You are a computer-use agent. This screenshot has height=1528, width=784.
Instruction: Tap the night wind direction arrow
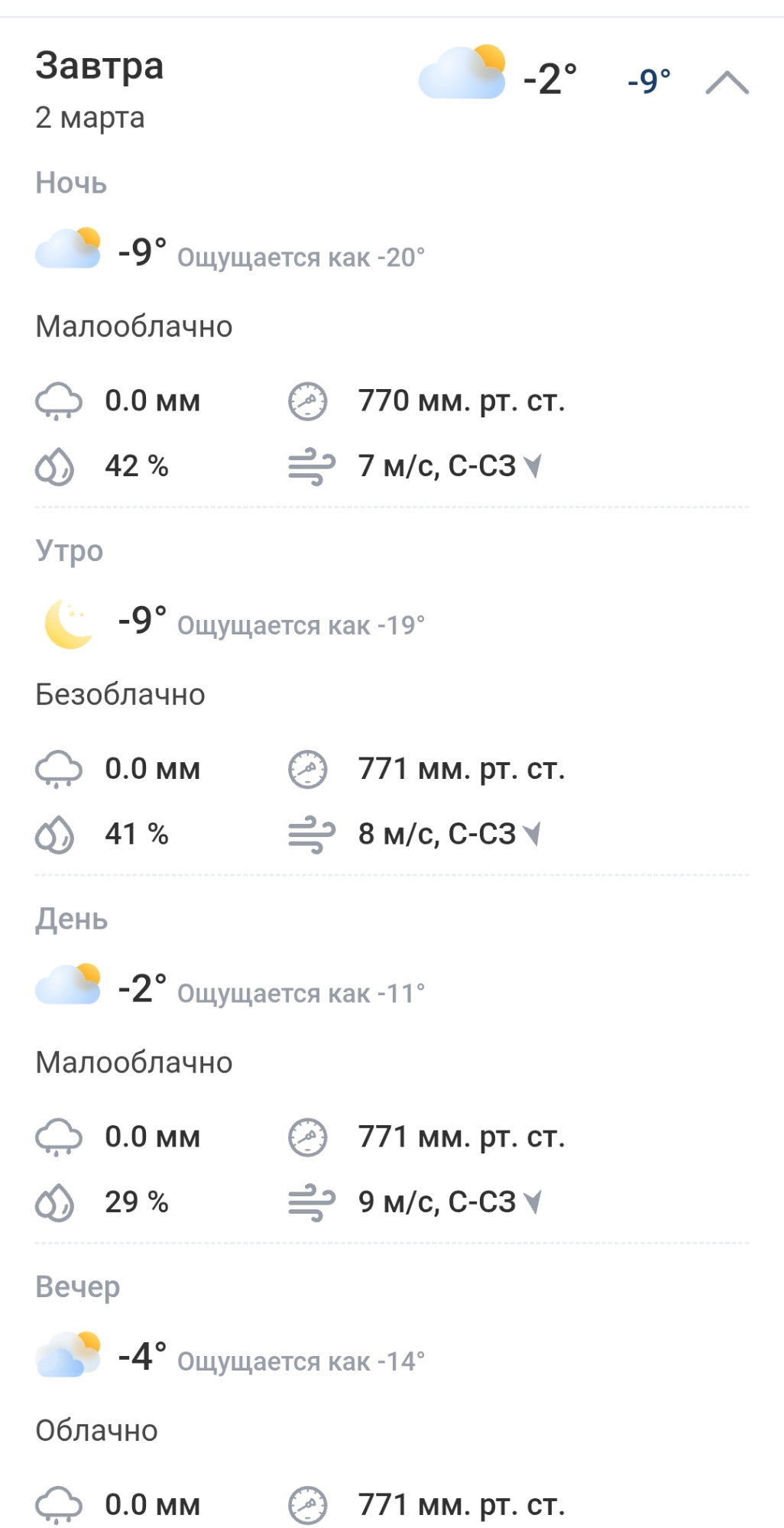click(533, 465)
